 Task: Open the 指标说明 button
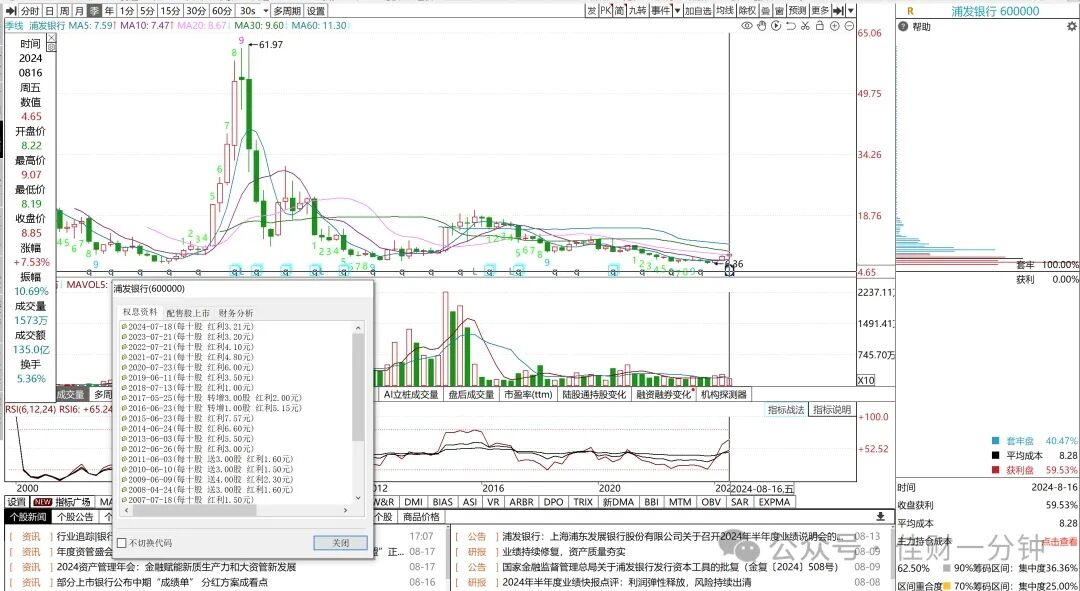point(832,410)
